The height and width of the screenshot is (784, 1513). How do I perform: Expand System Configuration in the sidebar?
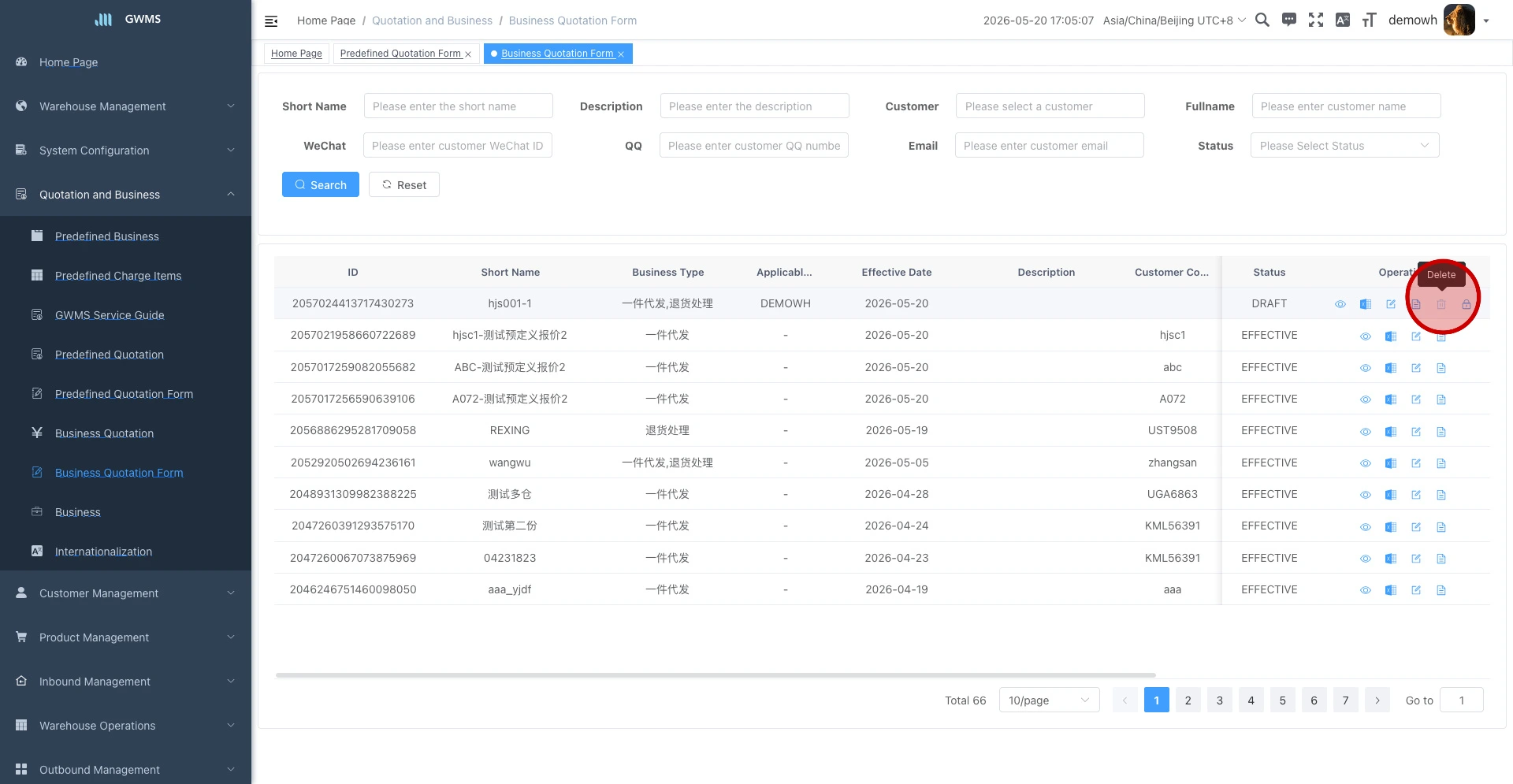click(x=126, y=150)
